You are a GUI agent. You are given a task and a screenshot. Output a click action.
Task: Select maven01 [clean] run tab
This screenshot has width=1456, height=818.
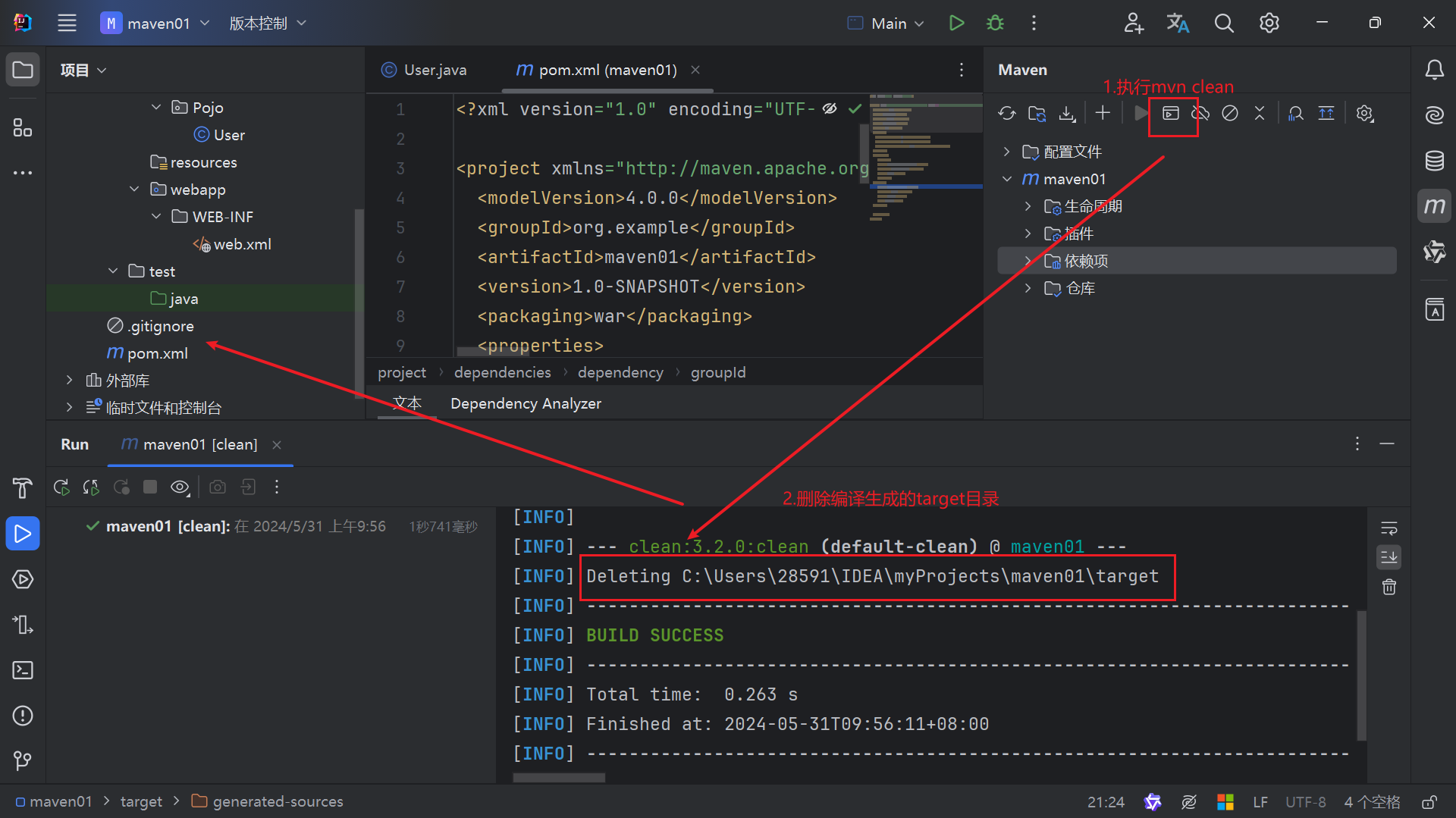point(190,444)
